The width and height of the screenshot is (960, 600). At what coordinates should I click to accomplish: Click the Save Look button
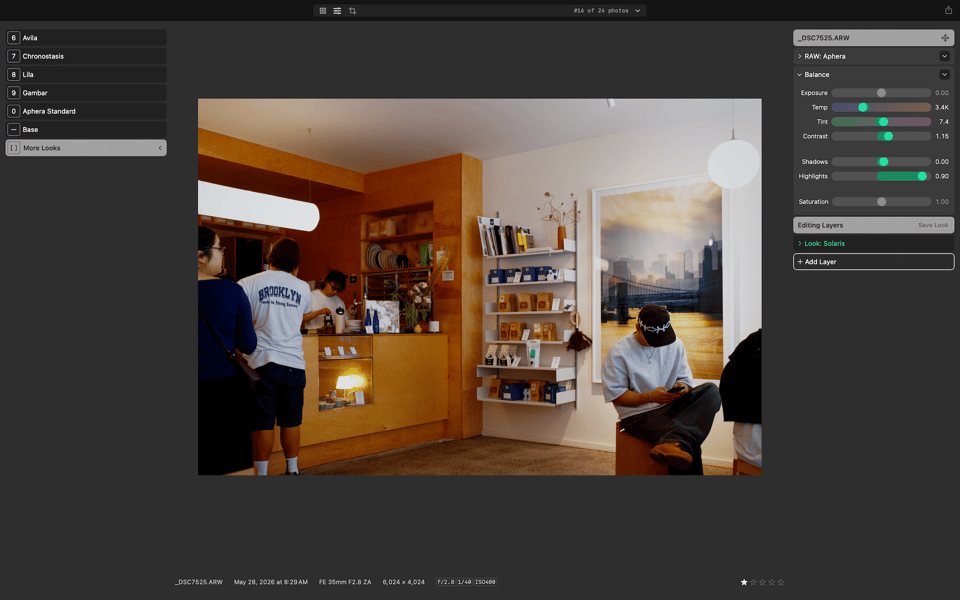(933, 225)
